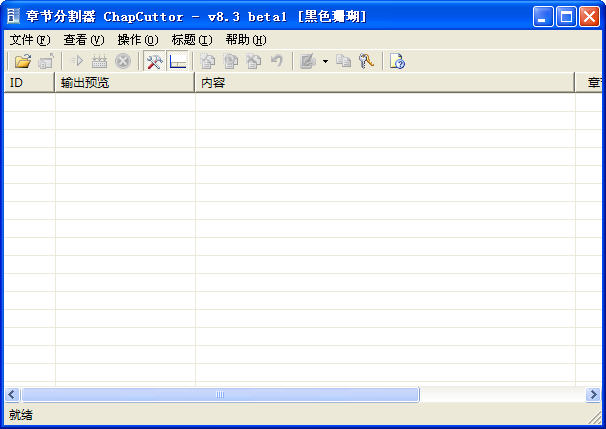Click the keys icon in the toolbar
Screen dimensions: 606x429
click(x=366, y=61)
